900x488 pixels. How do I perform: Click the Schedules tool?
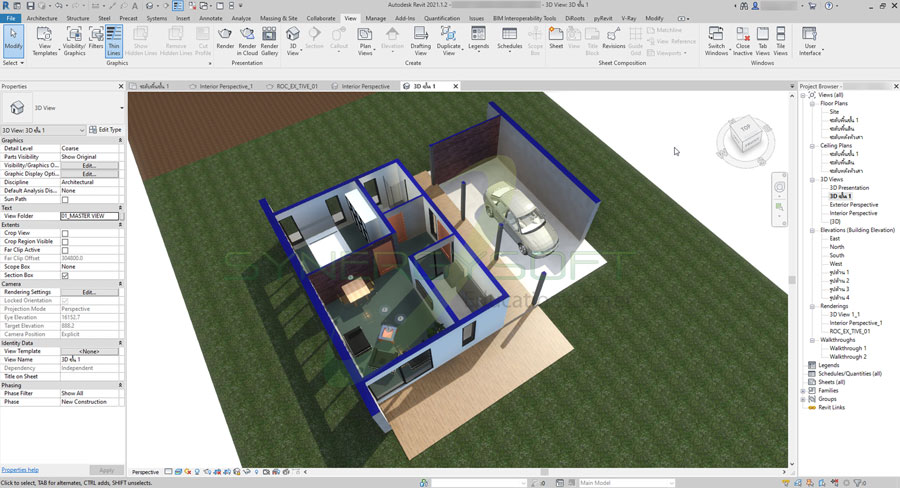click(510, 40)
